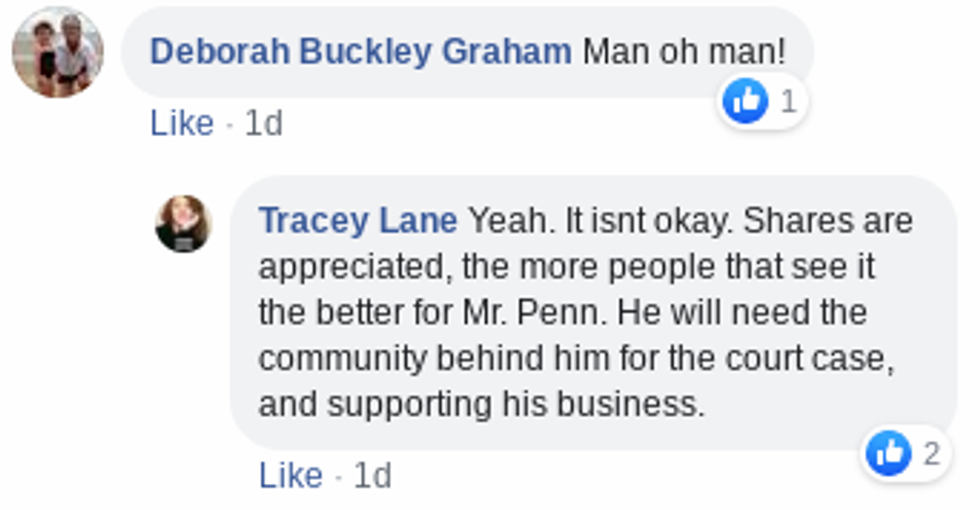
Task: Click the thumbs-up reaction icon on Deborah's comment
Action: pyautogui.click(x=745, y=101)
